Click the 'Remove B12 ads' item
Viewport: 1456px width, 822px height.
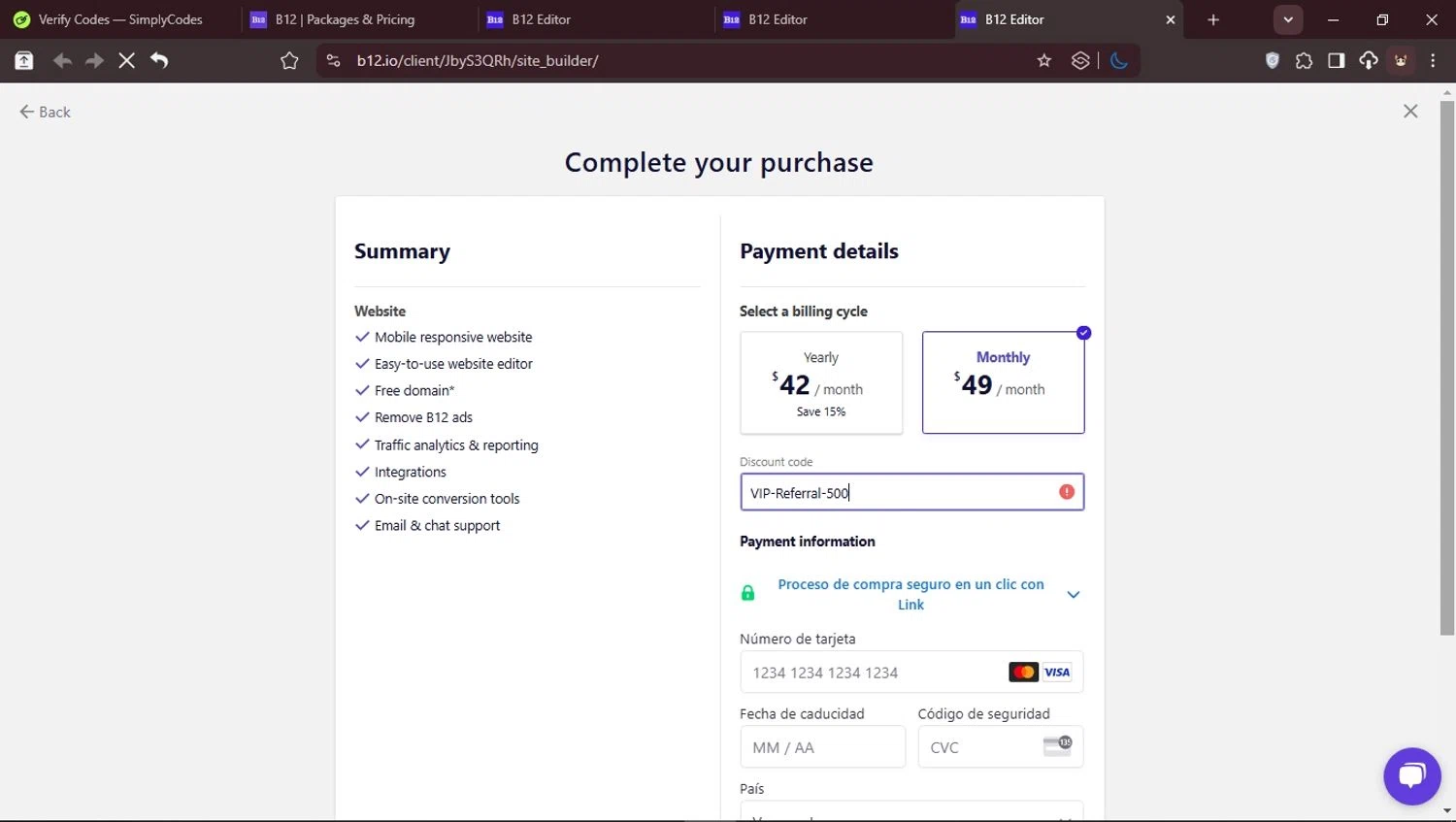click(423, 417)
